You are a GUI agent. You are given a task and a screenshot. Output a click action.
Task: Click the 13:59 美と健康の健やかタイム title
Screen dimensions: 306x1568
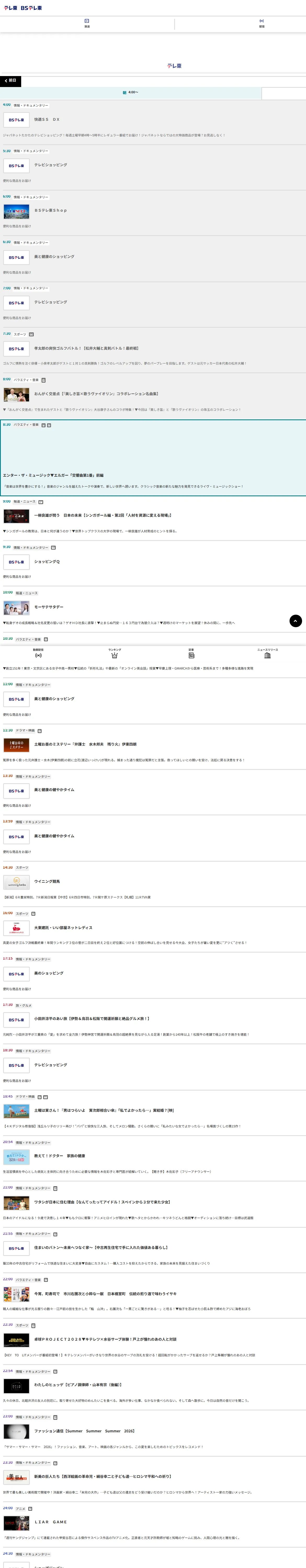point(54,836)
